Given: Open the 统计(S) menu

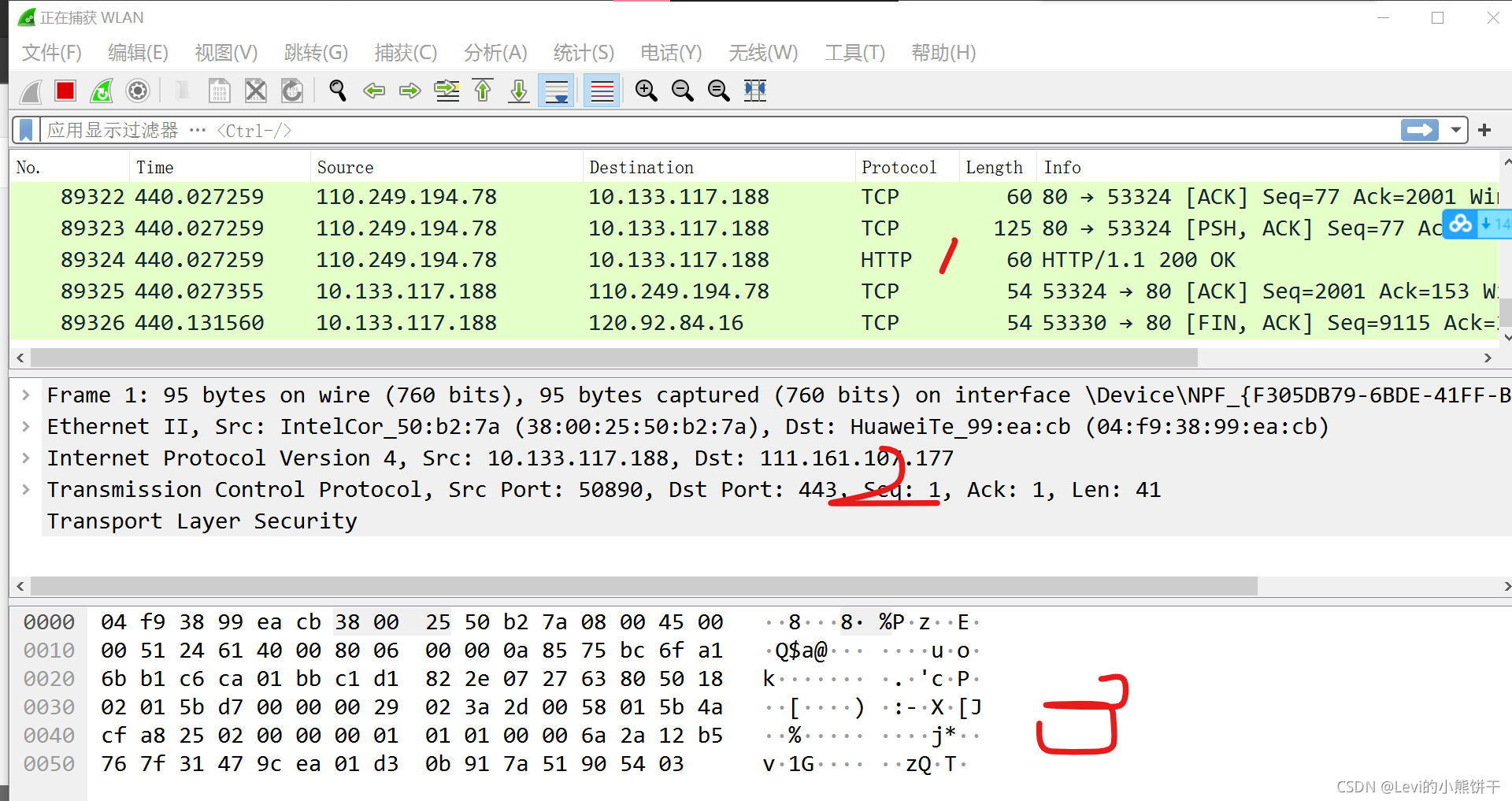Looking at the screenshot, I should pos(584,53).
